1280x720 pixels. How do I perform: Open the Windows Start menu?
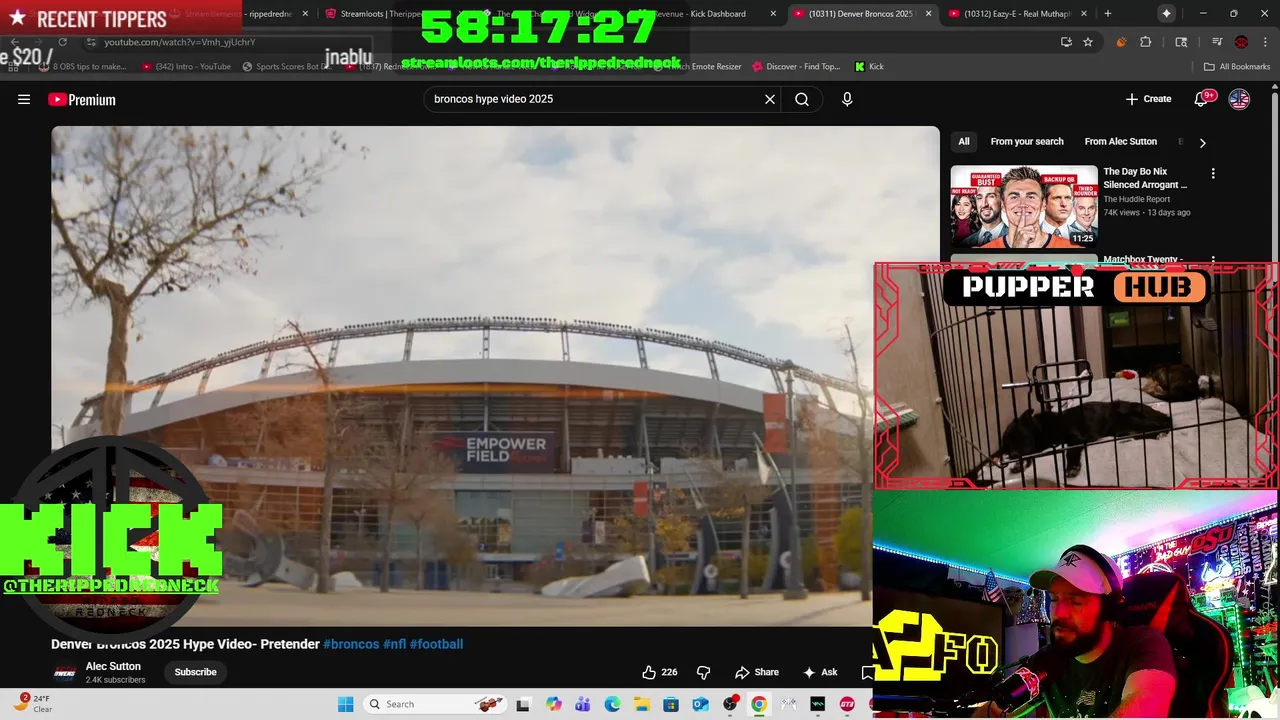point(345,704)
